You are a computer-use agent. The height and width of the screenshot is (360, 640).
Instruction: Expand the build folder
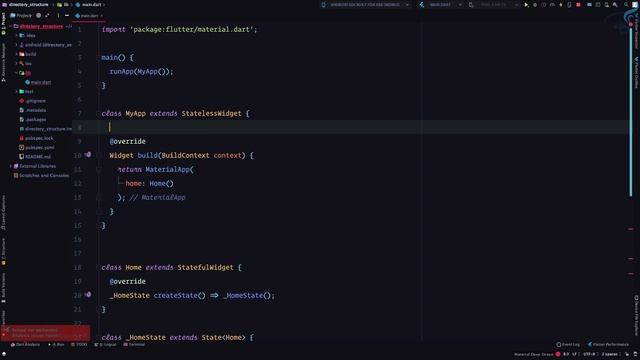17,54
